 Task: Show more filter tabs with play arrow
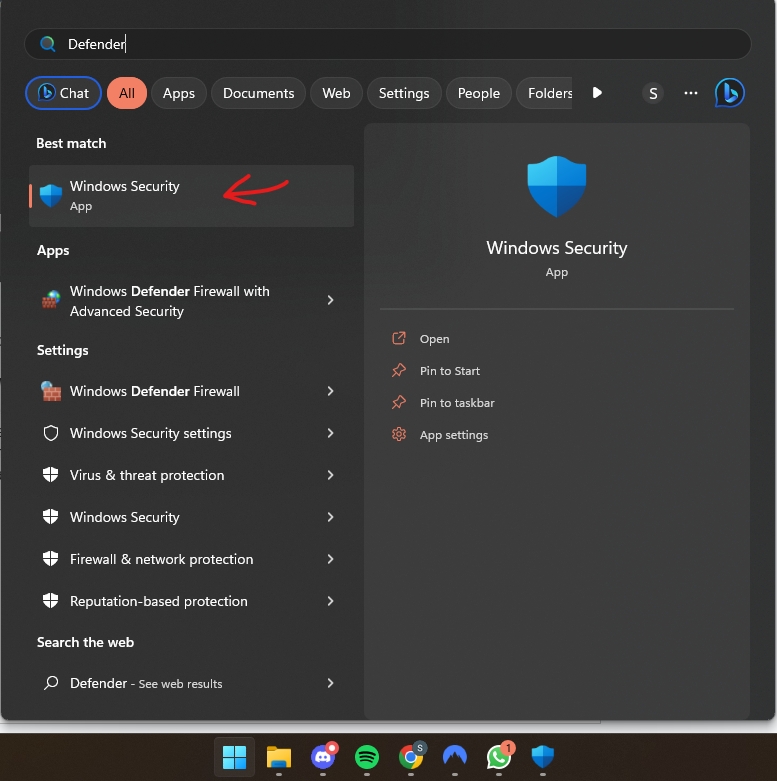coord(597,93)
